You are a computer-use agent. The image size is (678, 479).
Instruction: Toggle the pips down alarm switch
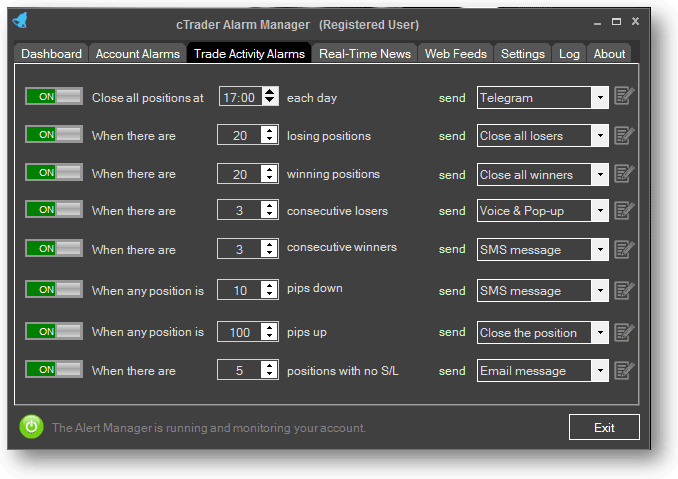coord(54,289)
